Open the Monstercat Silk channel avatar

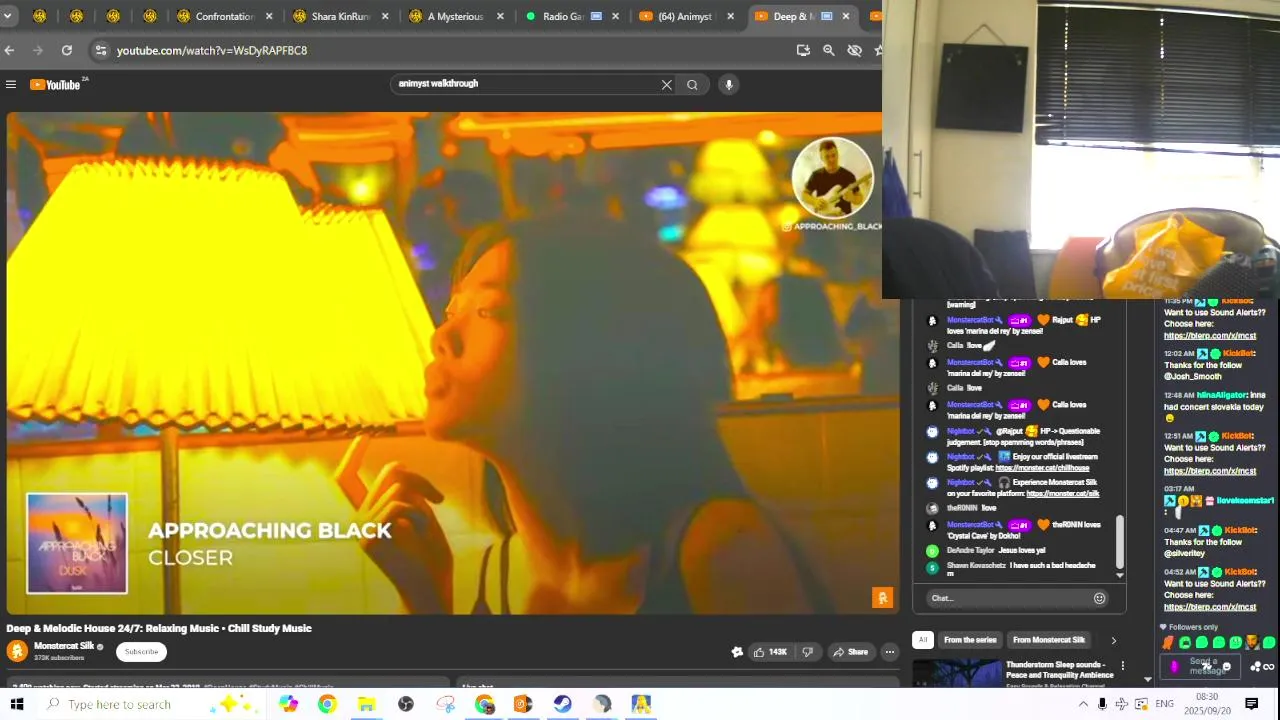[17, 651]
